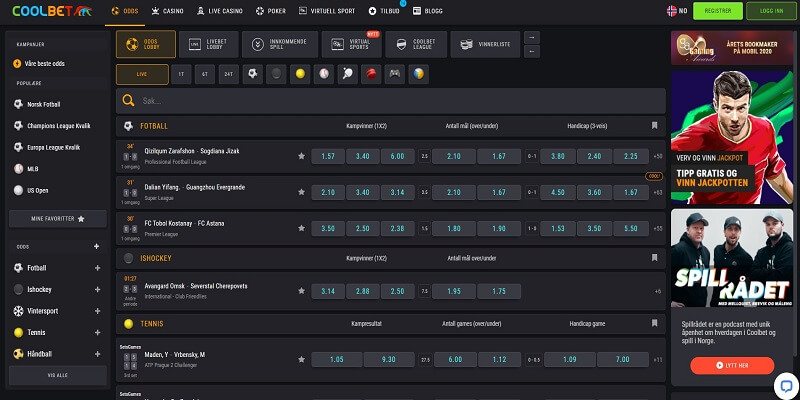The image size is (800, 400).
Task: Open the Norsk Fotball link
Action: (x=37, y=105)
